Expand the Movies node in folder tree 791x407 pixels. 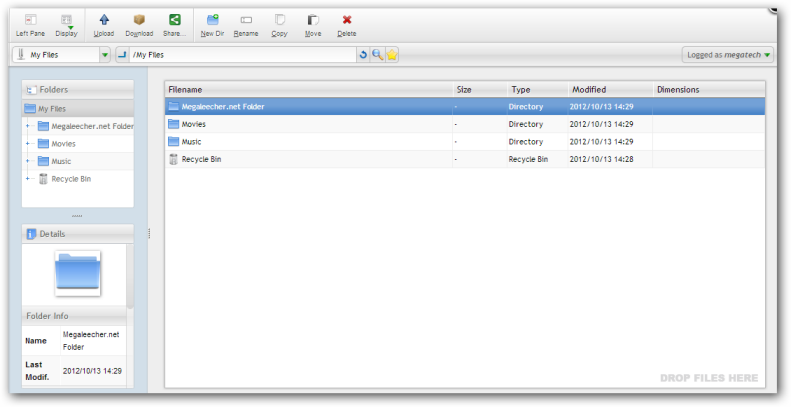28,144
